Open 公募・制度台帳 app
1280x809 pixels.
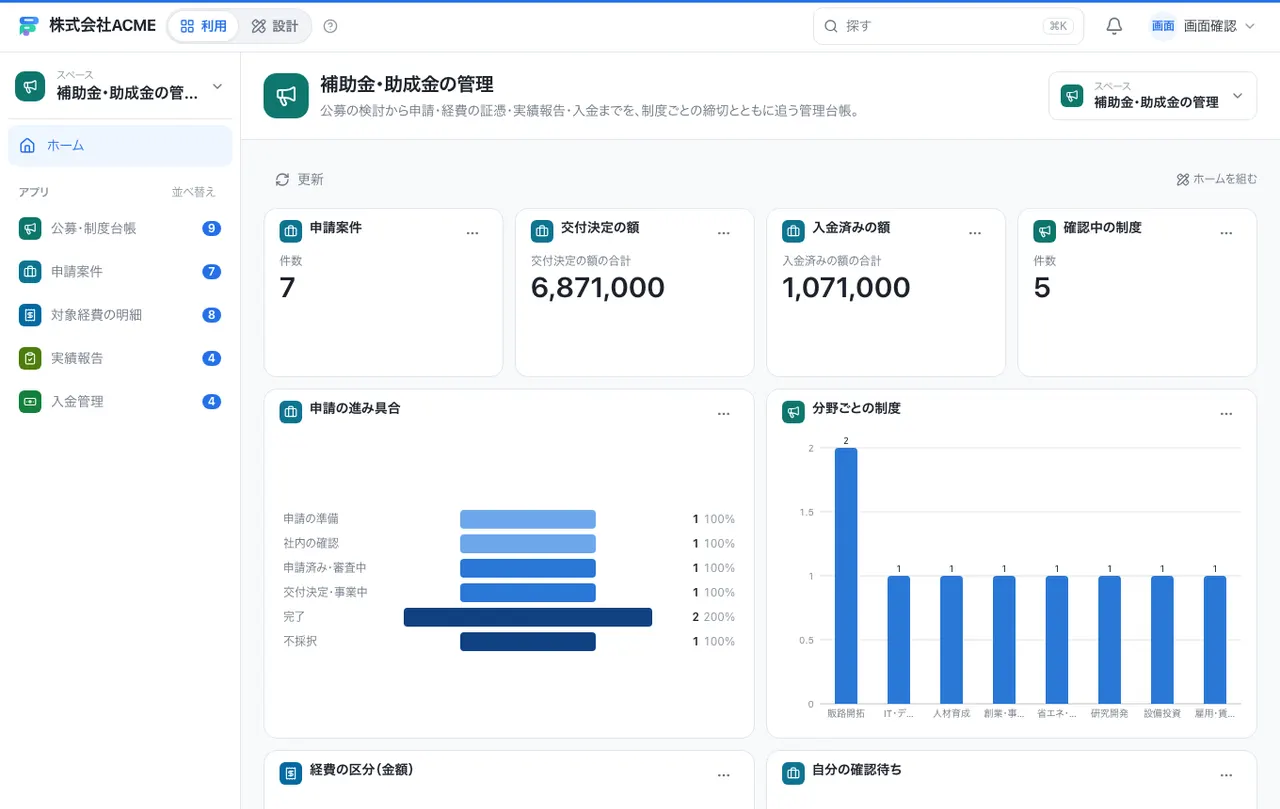[x=120, y=228]
